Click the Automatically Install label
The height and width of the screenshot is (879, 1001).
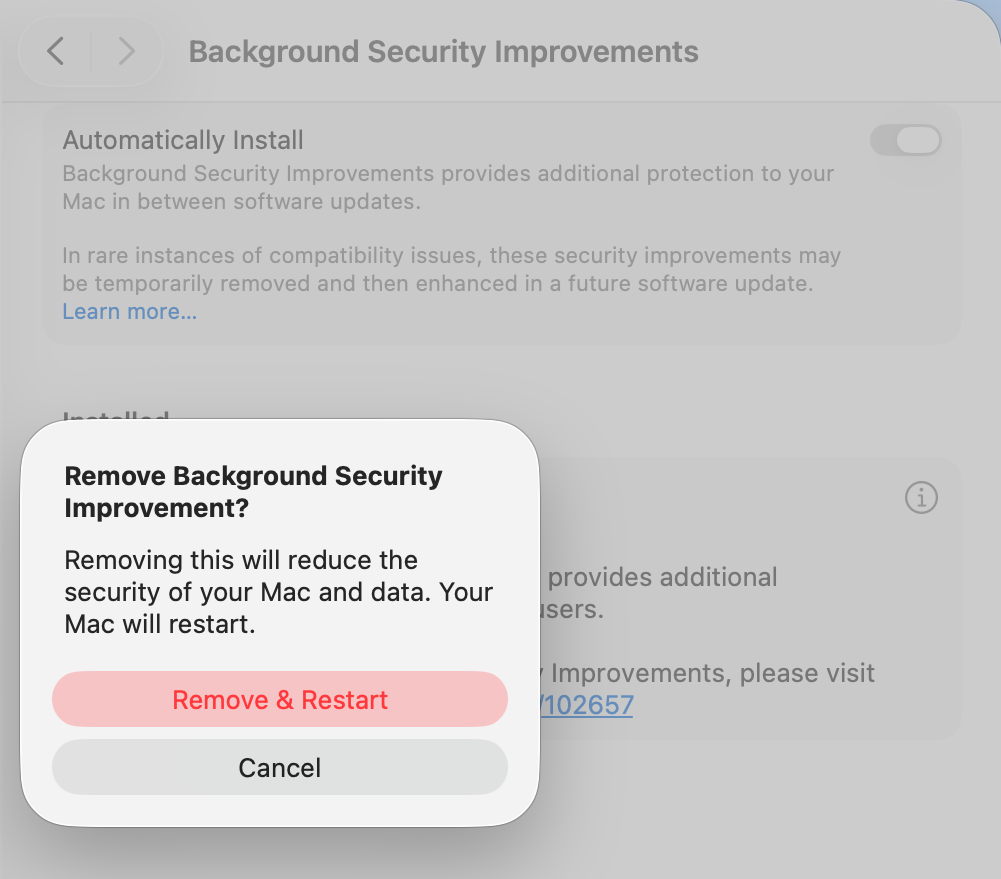[183, 140]
